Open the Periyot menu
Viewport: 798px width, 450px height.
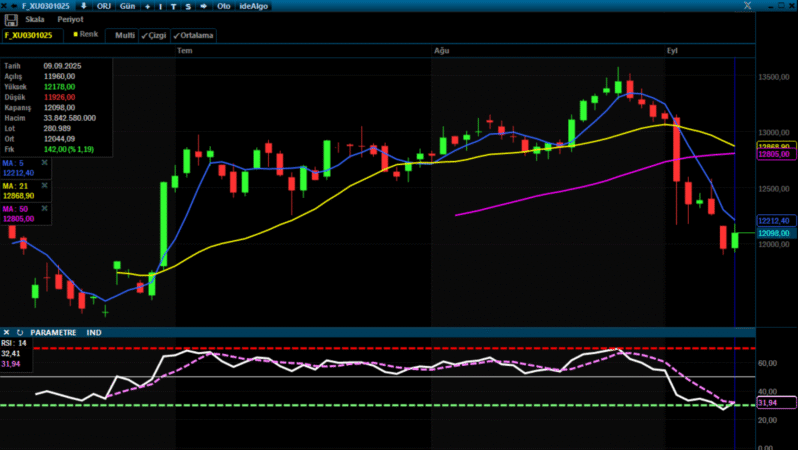(70, 19)
